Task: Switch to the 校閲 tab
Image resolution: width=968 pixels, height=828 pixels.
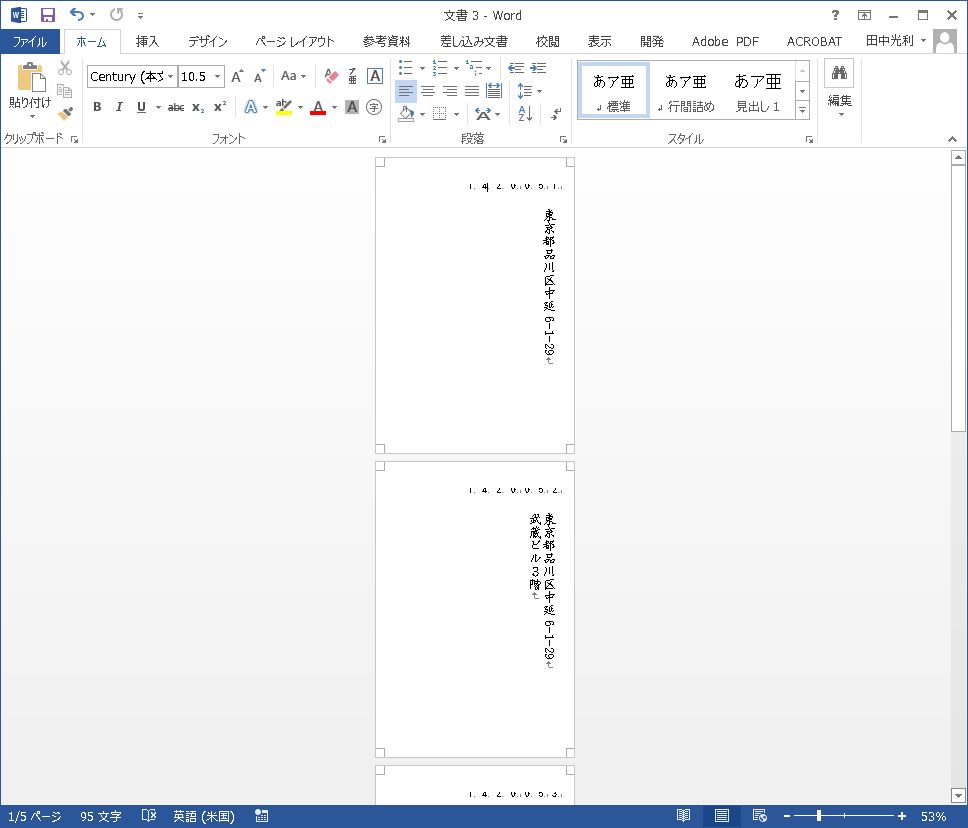Action: 547,41
